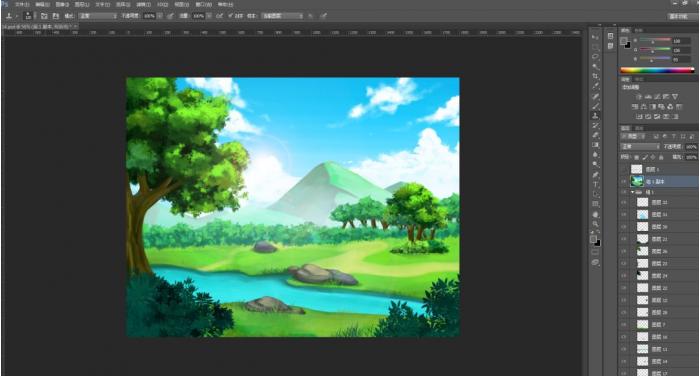Open the brush mode dropdown in options bar
The width and height of the screenshot is (700, 376).
tap(98, 16)
